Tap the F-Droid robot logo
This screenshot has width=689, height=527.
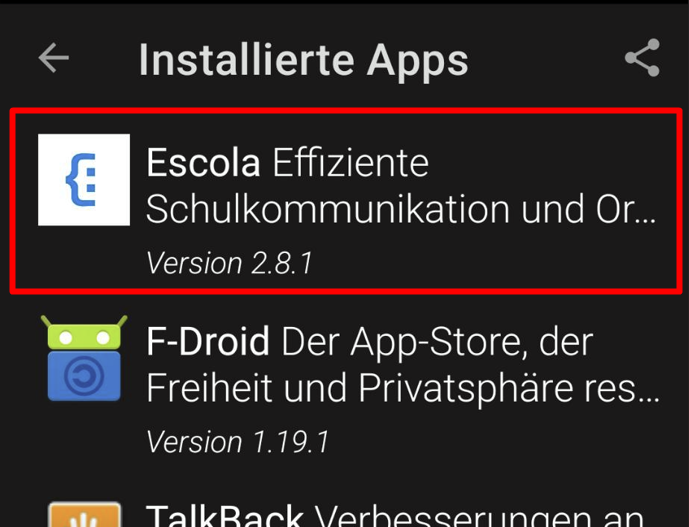(84, 358)
